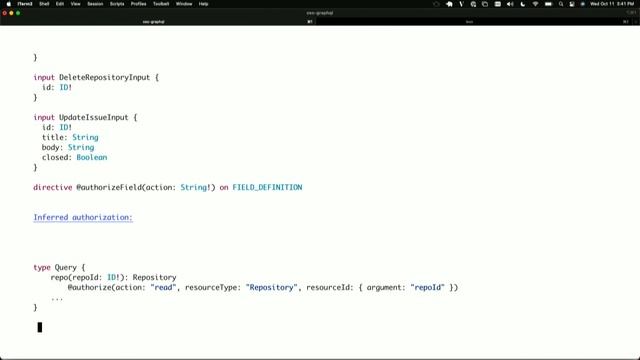The height and width of the screenshot is (360, 640).
Task: Click 'UpdateIssueInput' type name
Action: (x=94, y=118)
